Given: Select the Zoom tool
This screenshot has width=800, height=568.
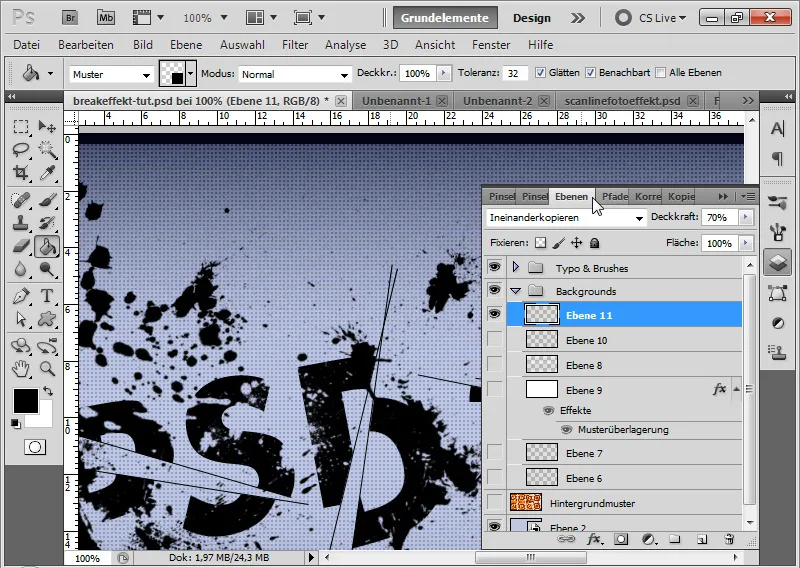Looking at the screenshot, I should pos(47,368).
